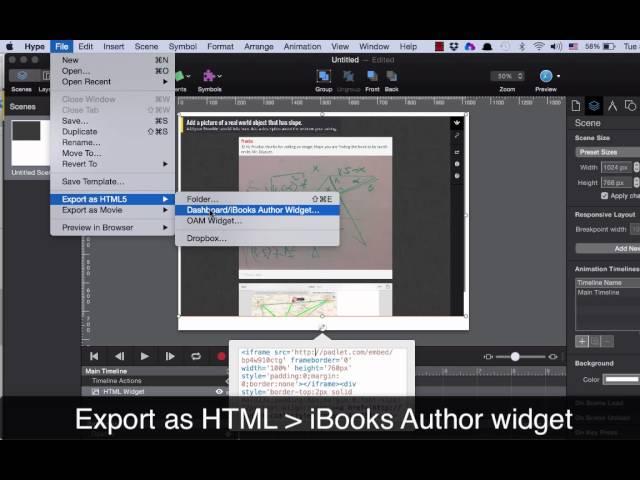Viewport: 640px width, 480px height.
Task: Click the Ungroup toolbar icon
Action: (348, 76)
